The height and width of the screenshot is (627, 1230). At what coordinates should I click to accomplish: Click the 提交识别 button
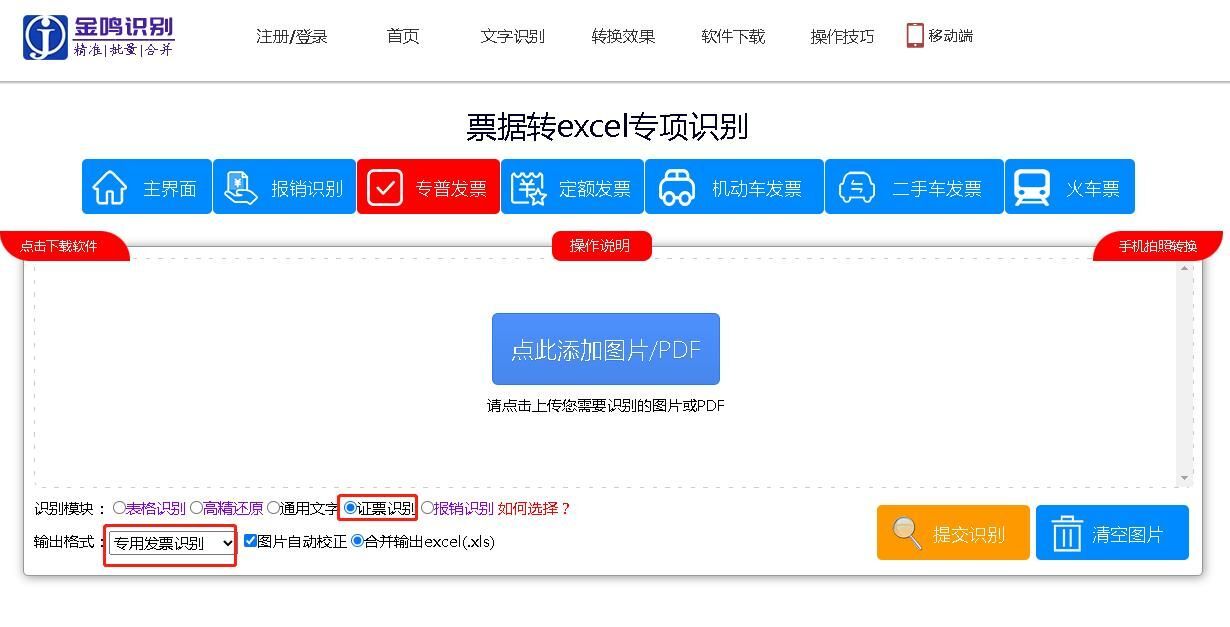(953, 533)
